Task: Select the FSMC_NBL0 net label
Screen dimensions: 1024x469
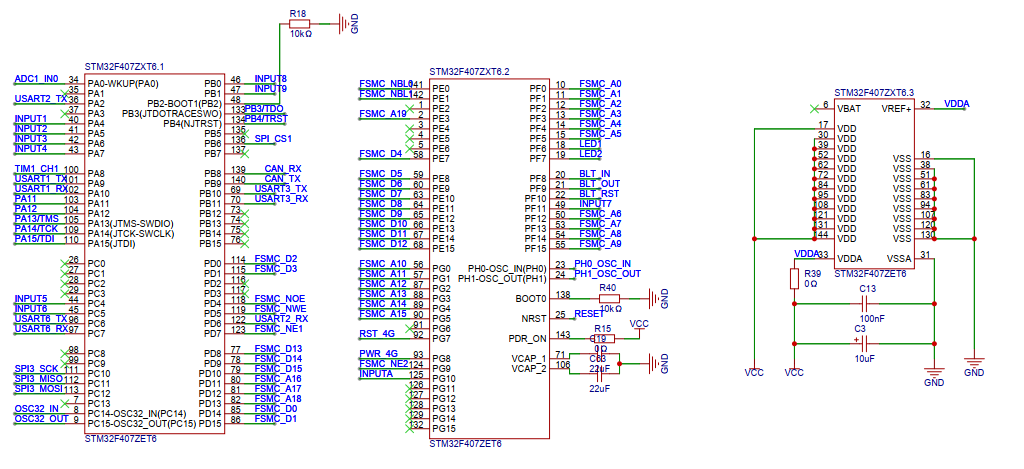Action: [x=385, y=84]
